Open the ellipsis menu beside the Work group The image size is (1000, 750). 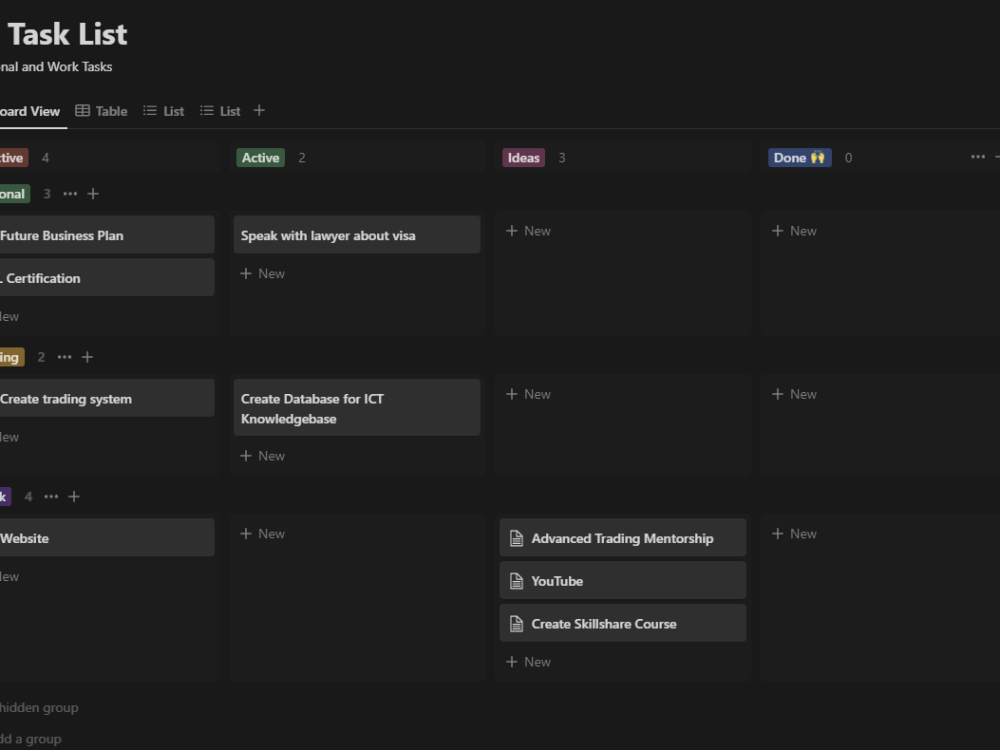[51, 496]
